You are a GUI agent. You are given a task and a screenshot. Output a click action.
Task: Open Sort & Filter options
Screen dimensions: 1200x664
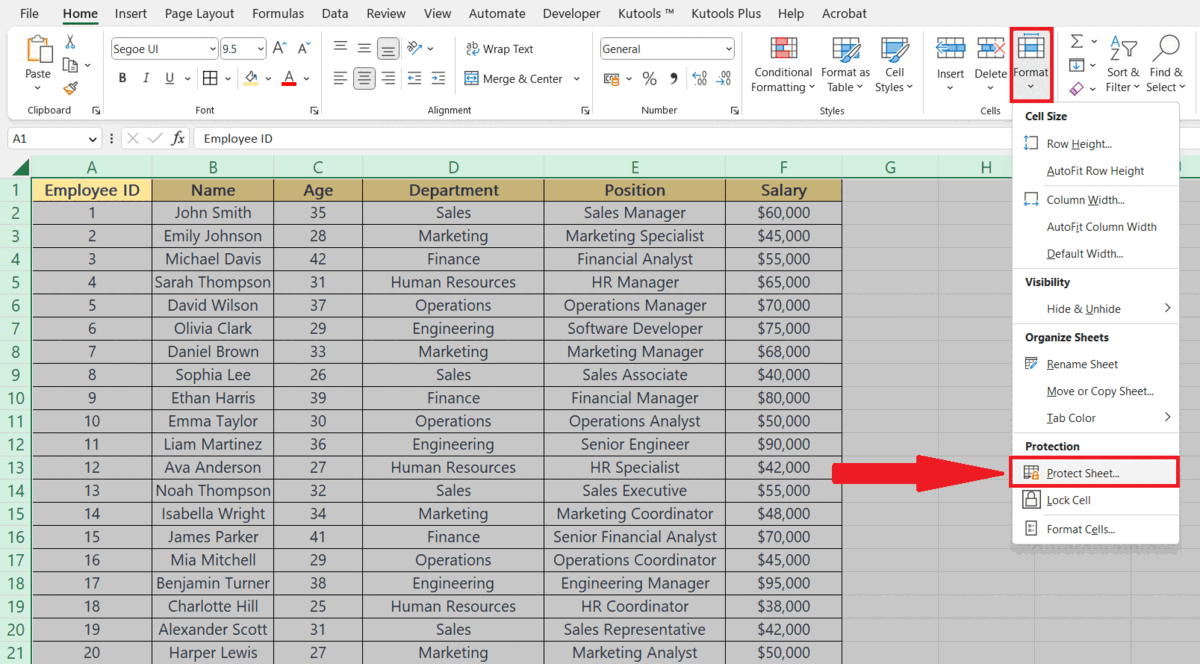1123,64
